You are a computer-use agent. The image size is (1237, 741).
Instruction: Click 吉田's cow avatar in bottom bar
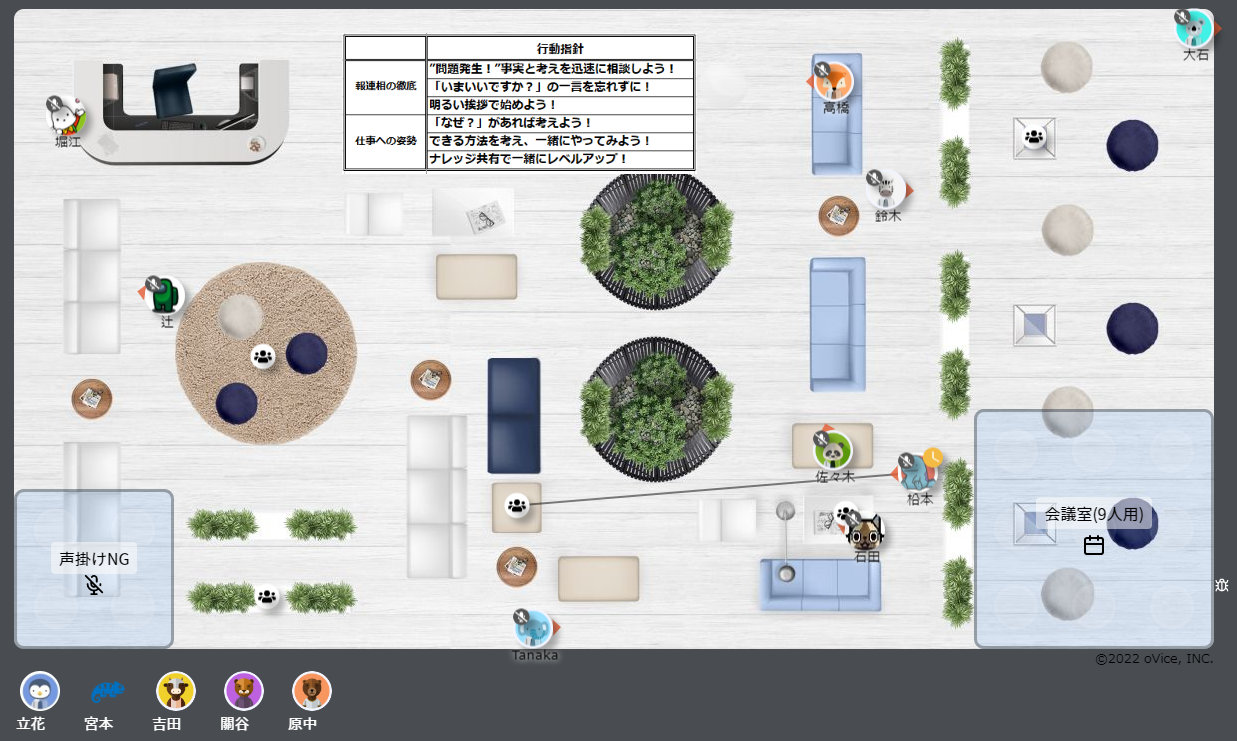176,691
